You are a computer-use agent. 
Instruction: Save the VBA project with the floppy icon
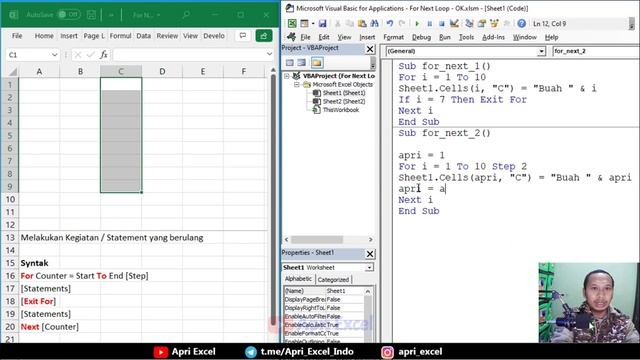pyautogui.click(x=322, y=24)
